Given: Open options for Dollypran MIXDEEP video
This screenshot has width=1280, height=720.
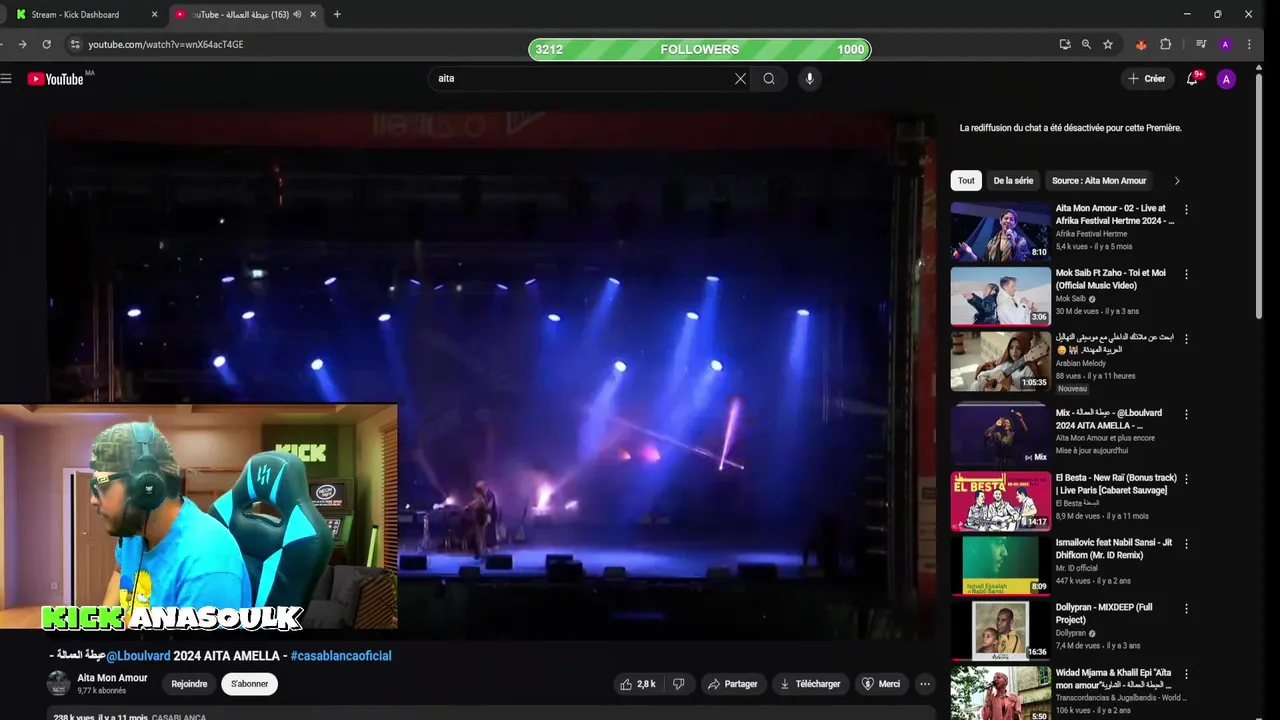Looking at the screenshot, I should [x=1187, y=608].
